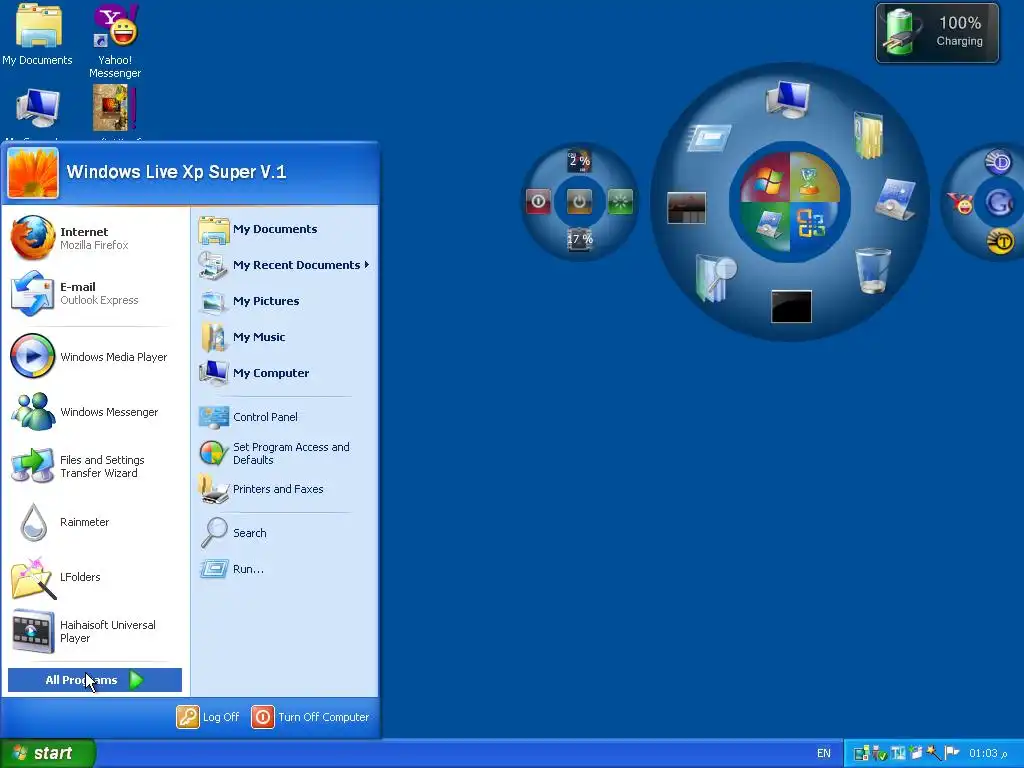The image size is (1024, 768).
Task: Click the white flag tray icon
Action: pyautogui.click(x=952, y=752)
